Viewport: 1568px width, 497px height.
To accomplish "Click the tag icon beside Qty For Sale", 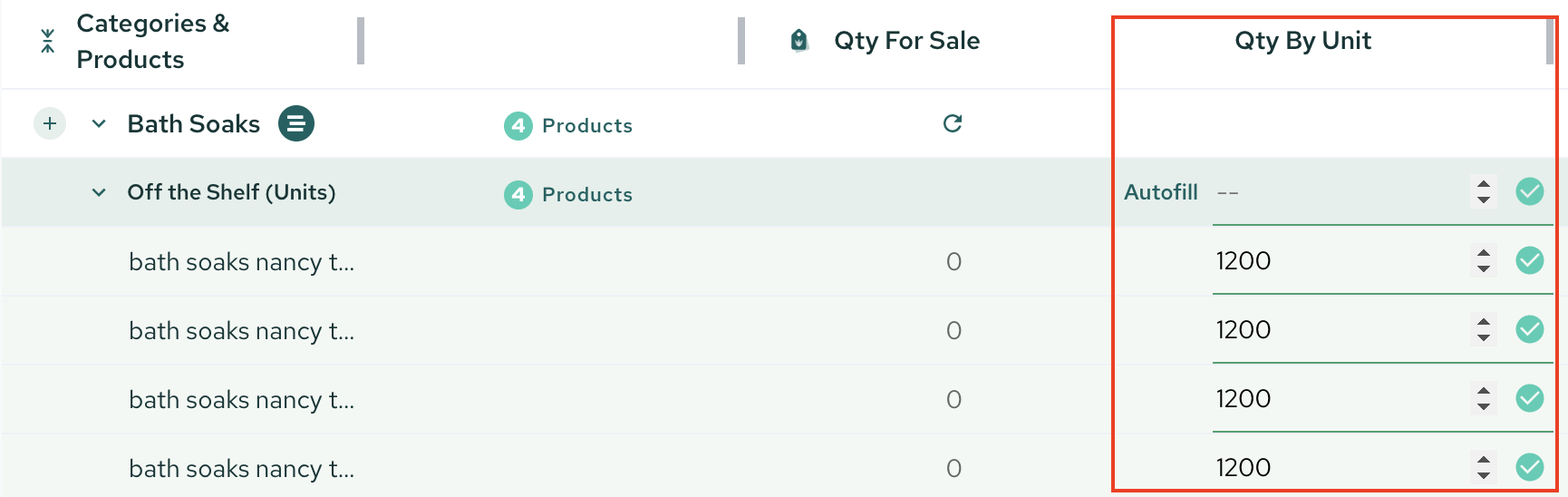I will pos(799,41).
